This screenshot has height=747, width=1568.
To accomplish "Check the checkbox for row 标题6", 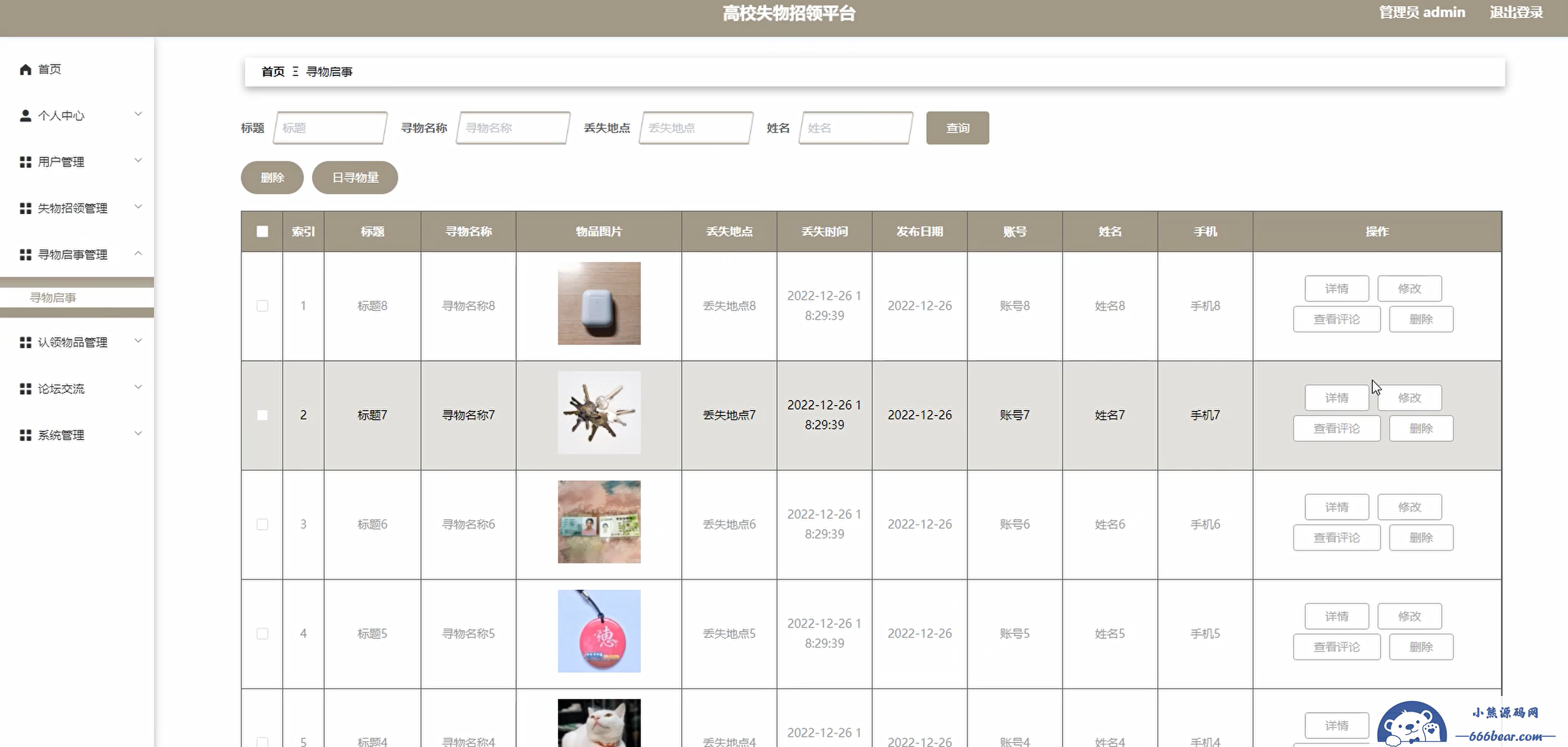I will click(x=262, y=524).
